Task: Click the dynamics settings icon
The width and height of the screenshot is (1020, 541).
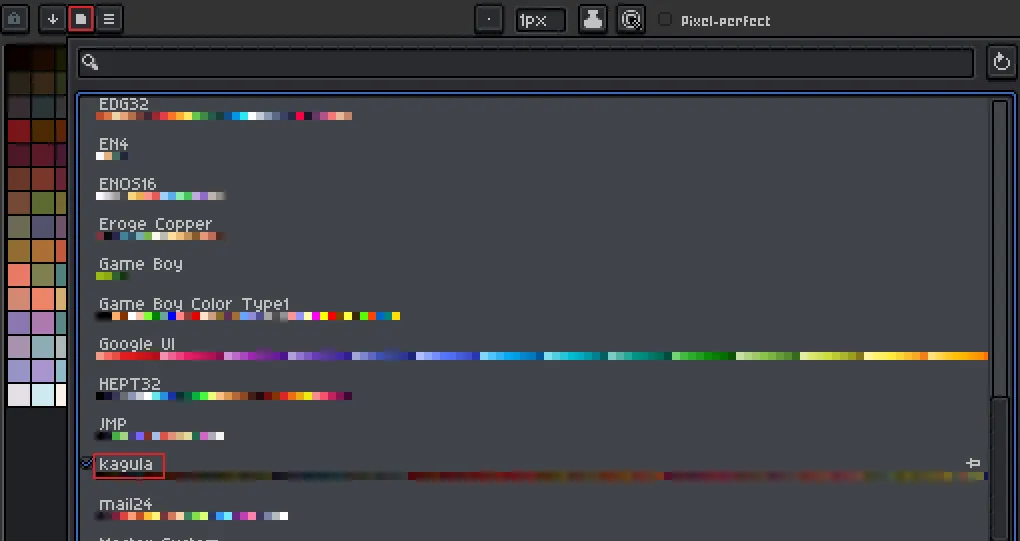Action: [x=631, y=19]
